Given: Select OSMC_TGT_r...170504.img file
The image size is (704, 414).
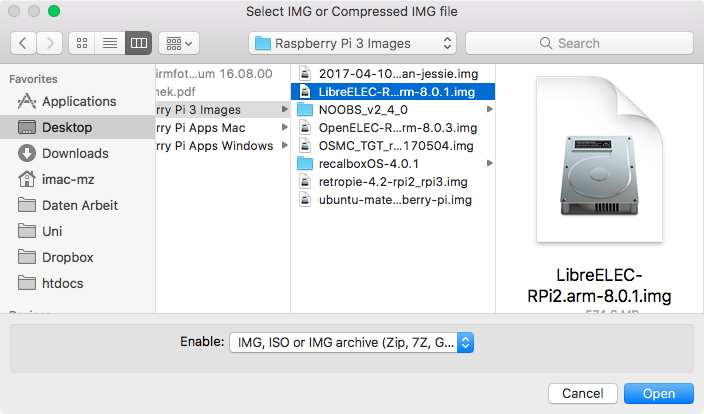Looking at the screenshot, I should tap(393, 145).
